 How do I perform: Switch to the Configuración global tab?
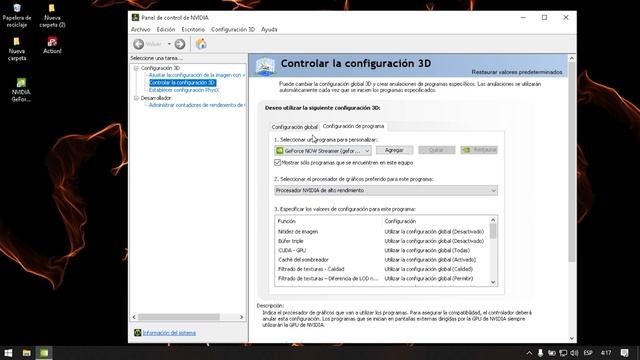(x=294, y=127)
